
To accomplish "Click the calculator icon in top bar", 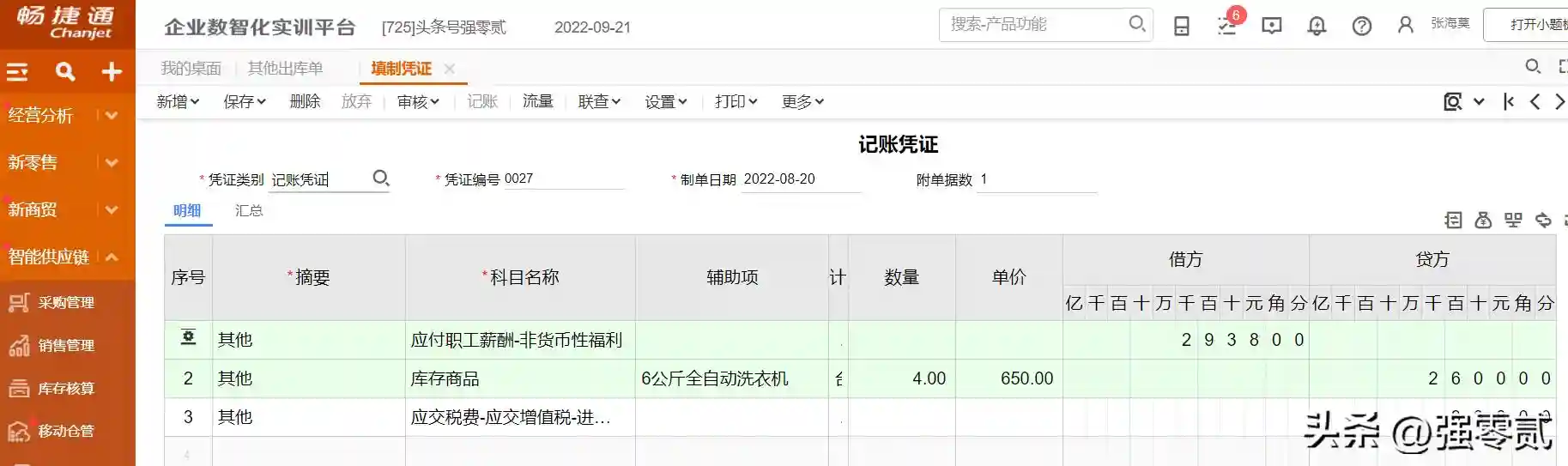I will point(1182,27).
